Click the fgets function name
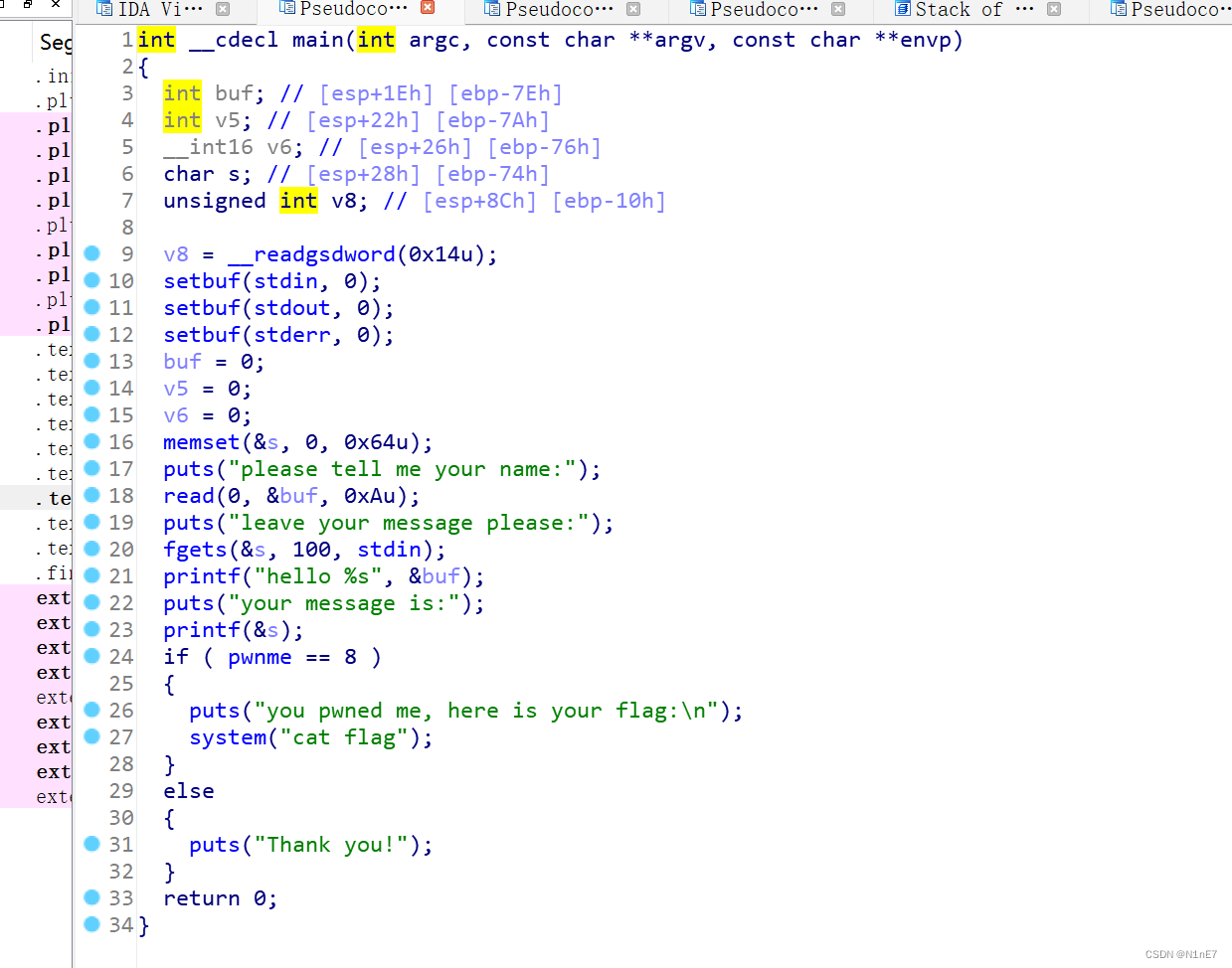The width and height of the screenshot is (1232, 968). [195, 550]
